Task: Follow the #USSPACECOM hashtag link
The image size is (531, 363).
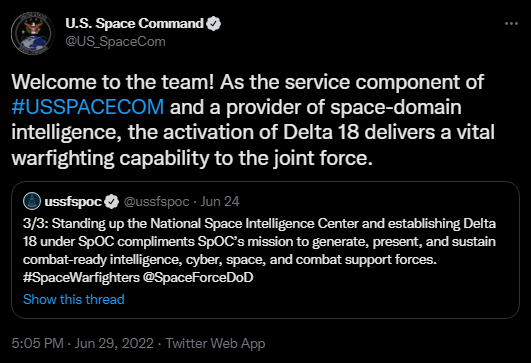Action: pyautogui.click(x=88, y=107)
